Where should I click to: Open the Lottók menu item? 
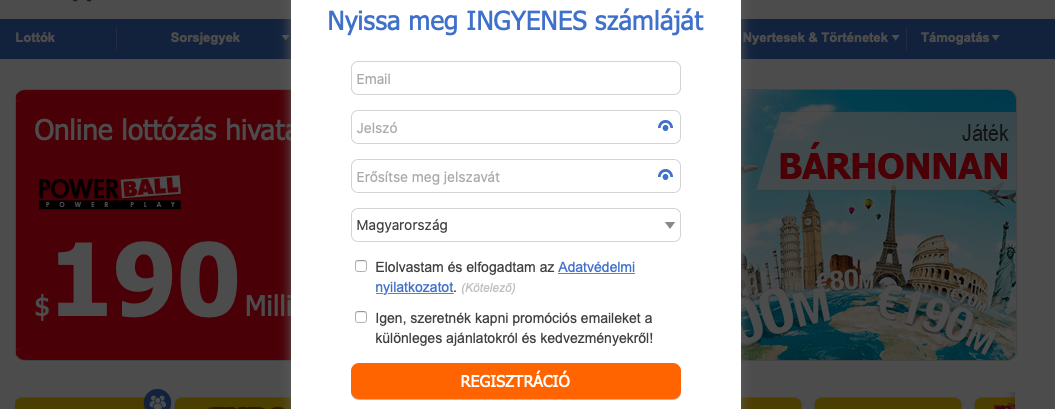[36, 38]
